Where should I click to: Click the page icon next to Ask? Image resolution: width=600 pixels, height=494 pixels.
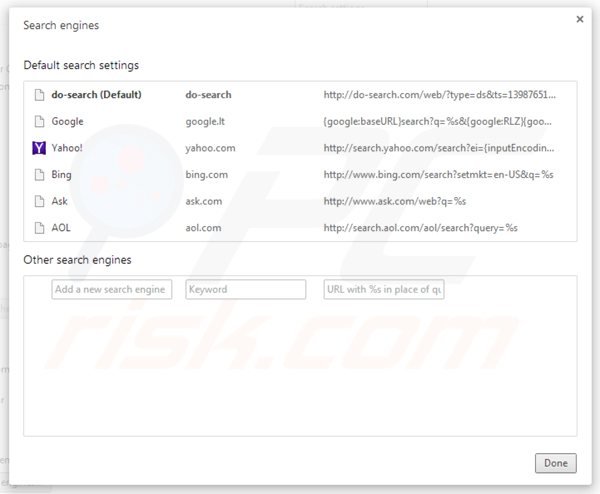point(39,201)
